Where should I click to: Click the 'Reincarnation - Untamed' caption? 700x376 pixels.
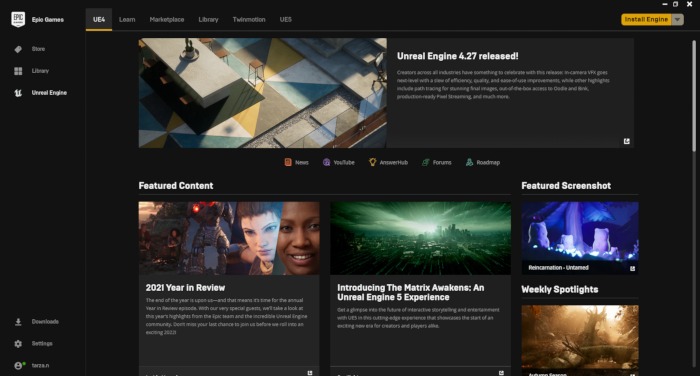[558, 268]
